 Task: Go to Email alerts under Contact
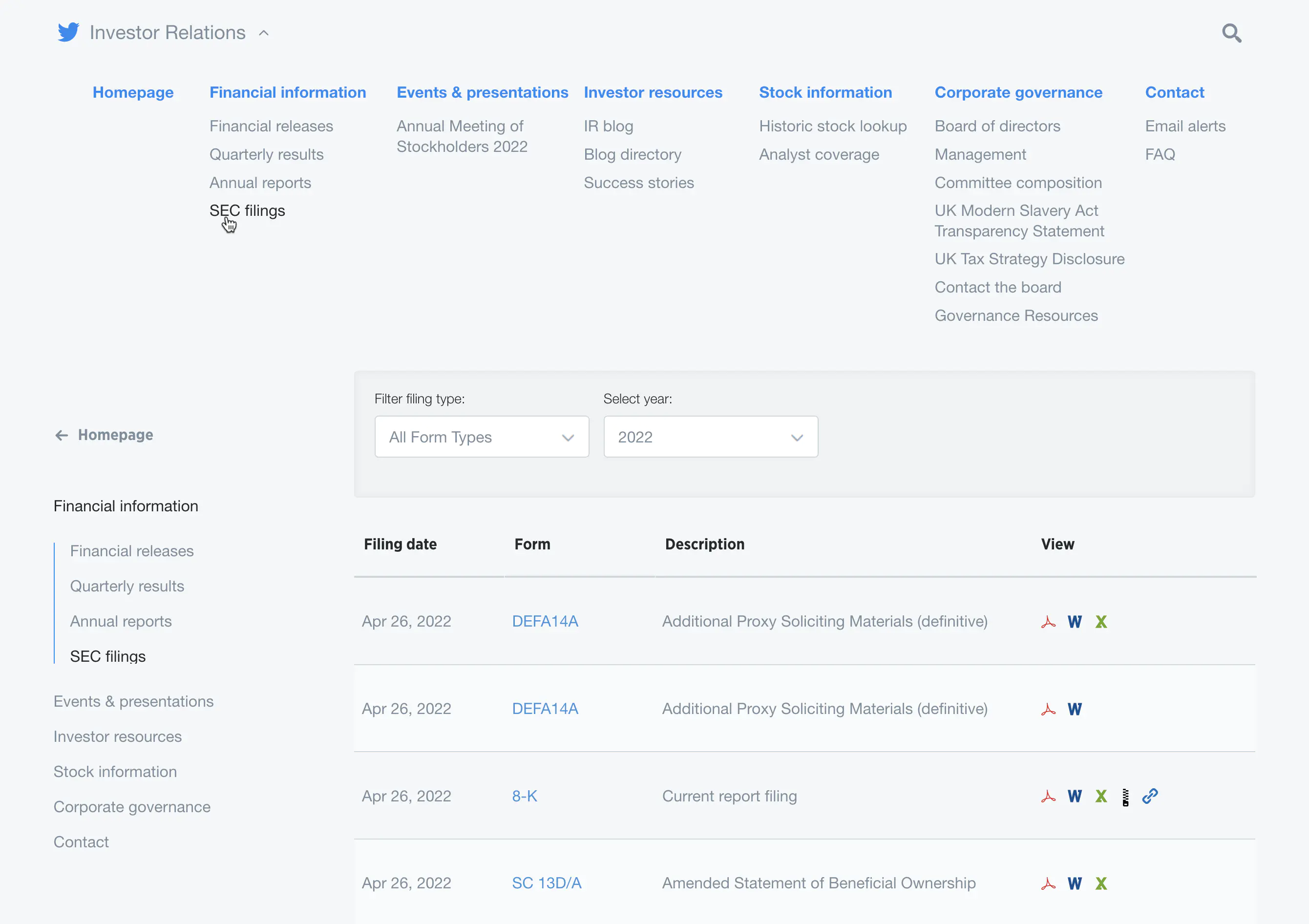(1185, 126)
